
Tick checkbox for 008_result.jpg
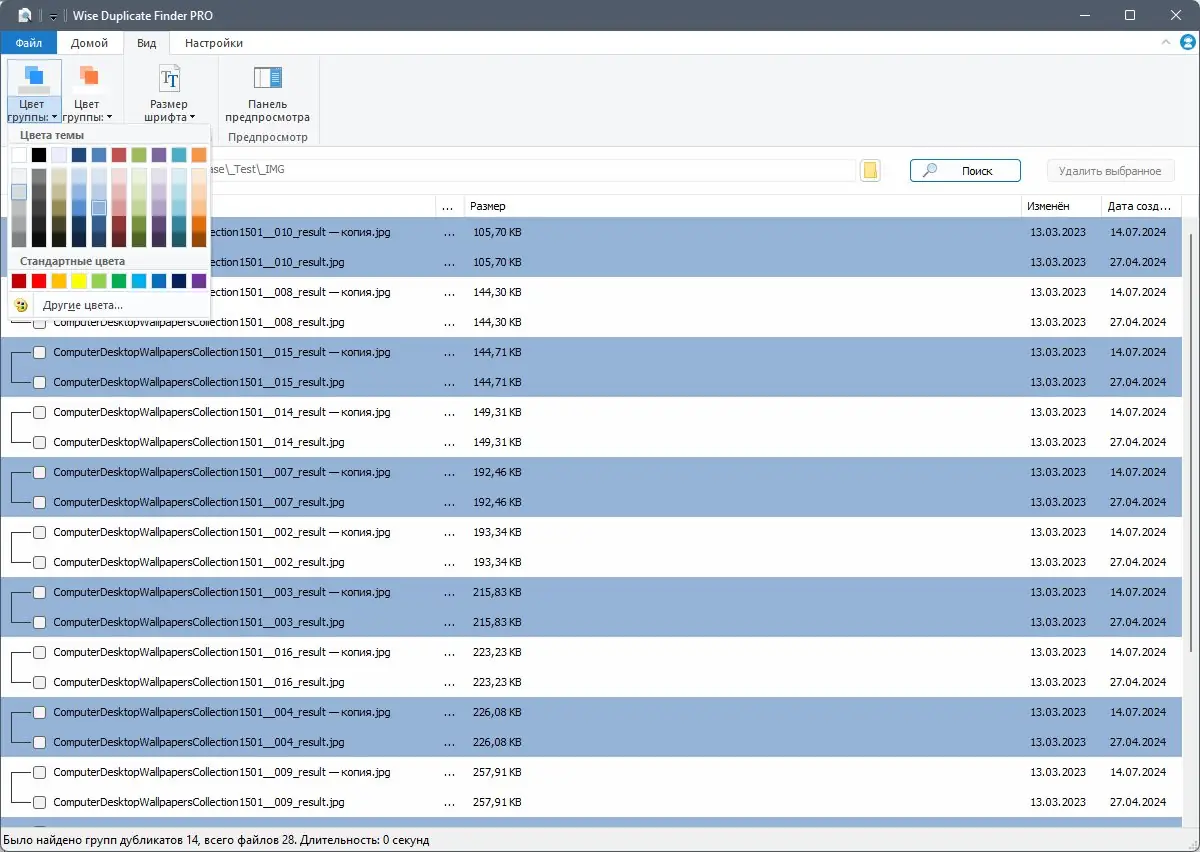pos(40,322)
